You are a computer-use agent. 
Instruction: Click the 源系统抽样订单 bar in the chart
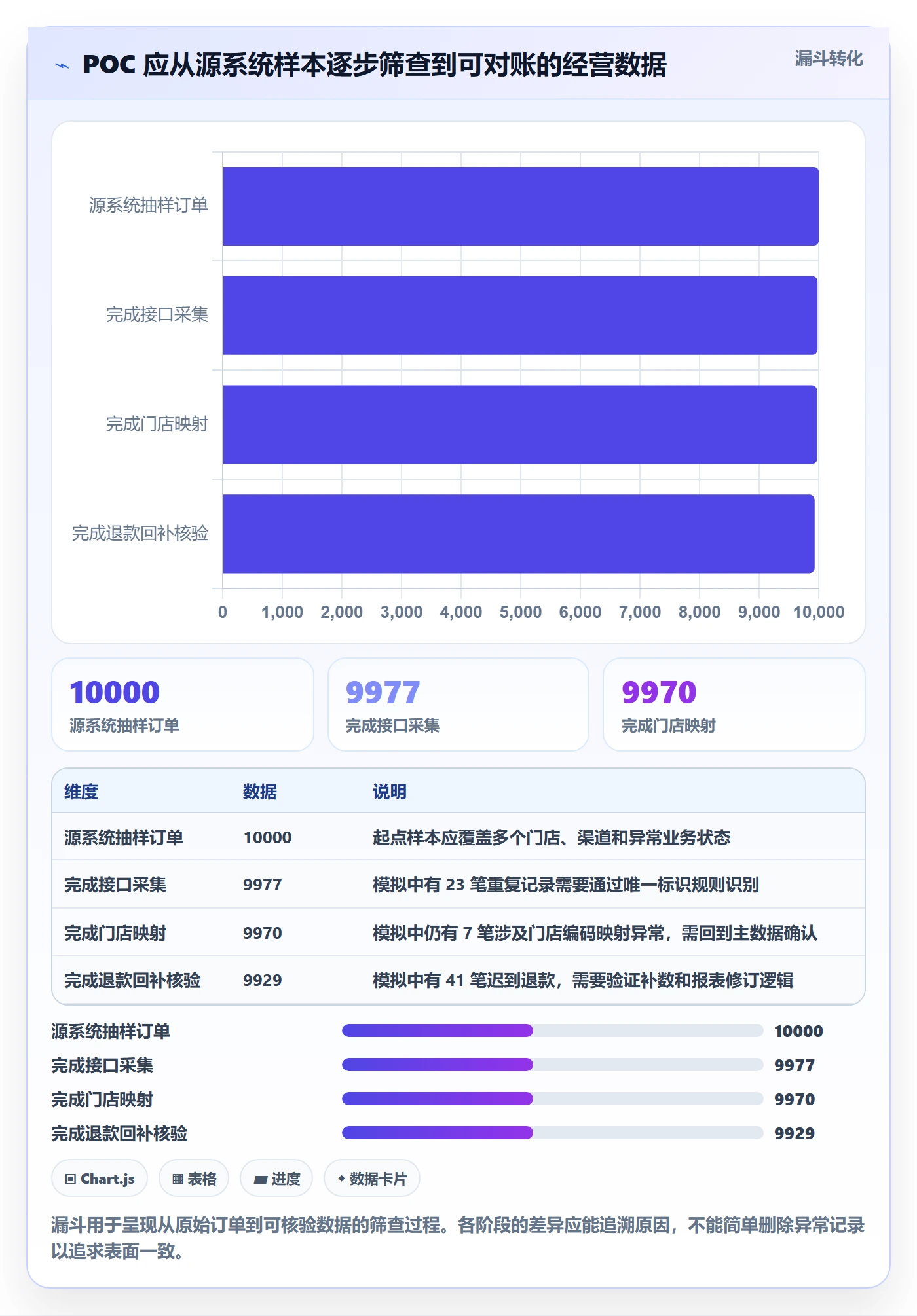(x=521, y=206)
